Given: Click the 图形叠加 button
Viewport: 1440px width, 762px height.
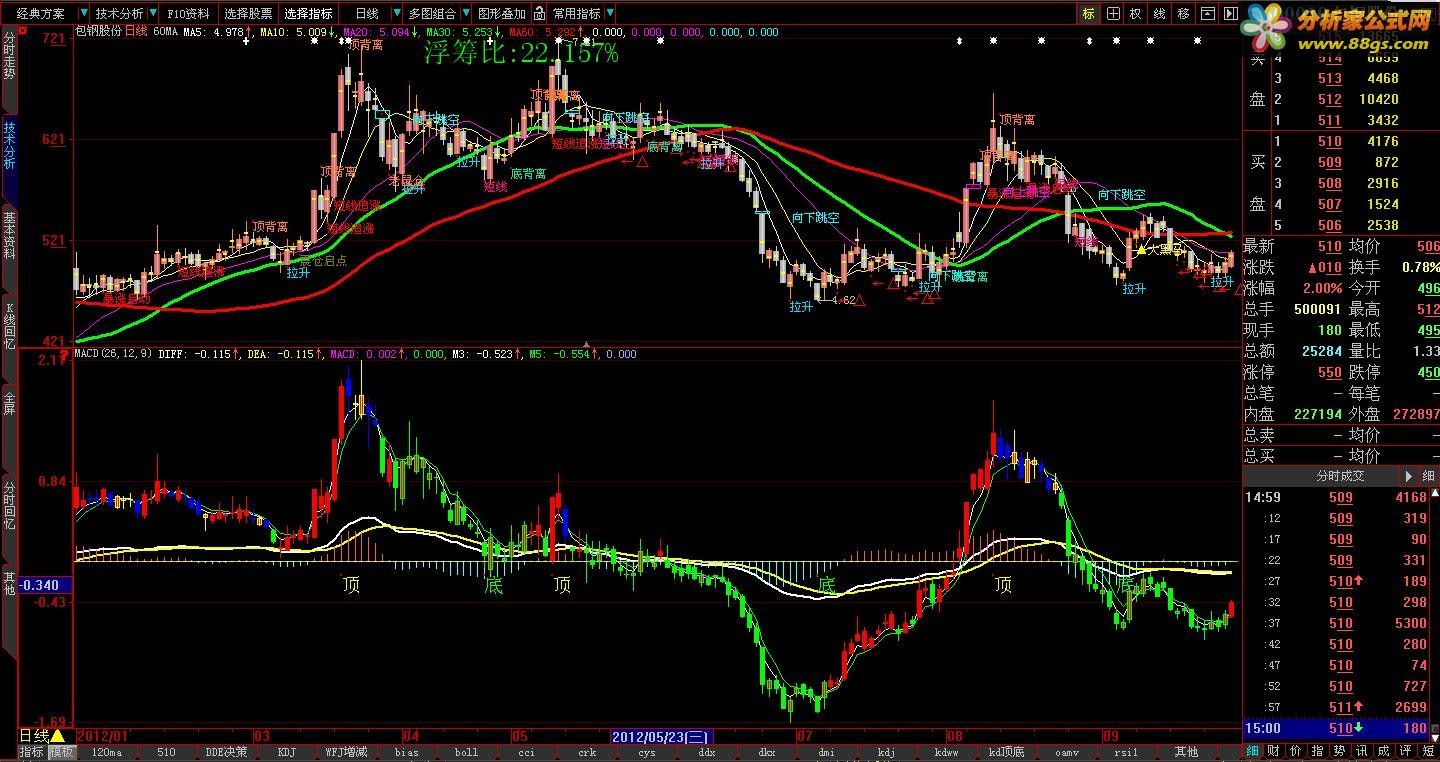Looking at the screenshot, I should (x=502, y=14).
